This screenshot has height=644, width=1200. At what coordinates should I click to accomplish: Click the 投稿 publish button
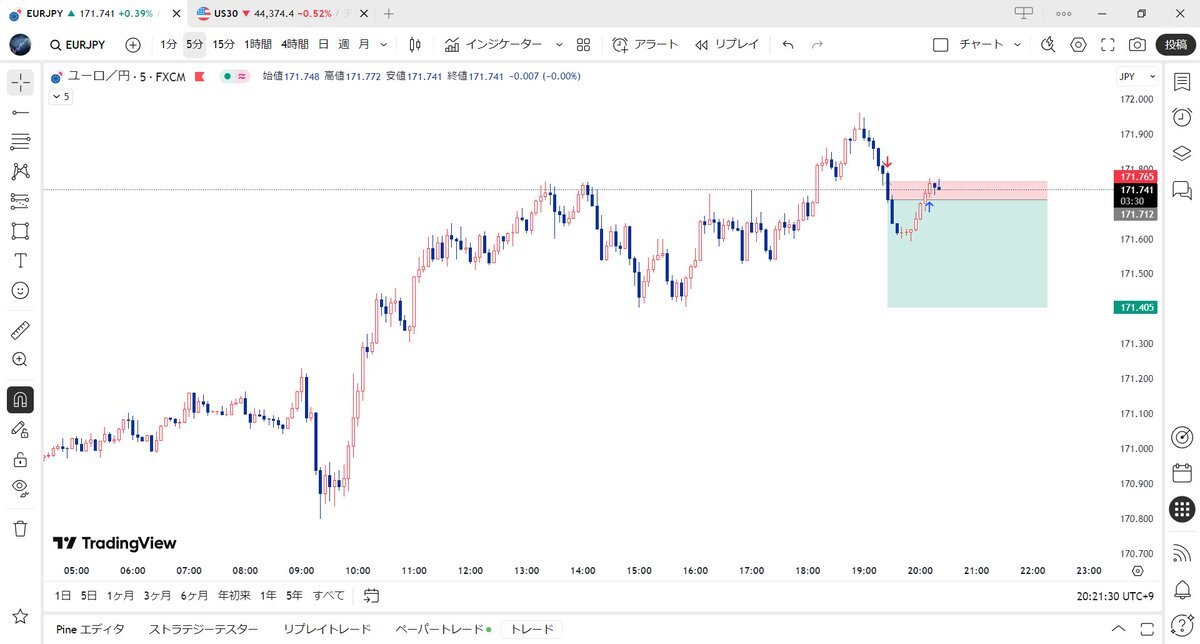(1175, 45)
